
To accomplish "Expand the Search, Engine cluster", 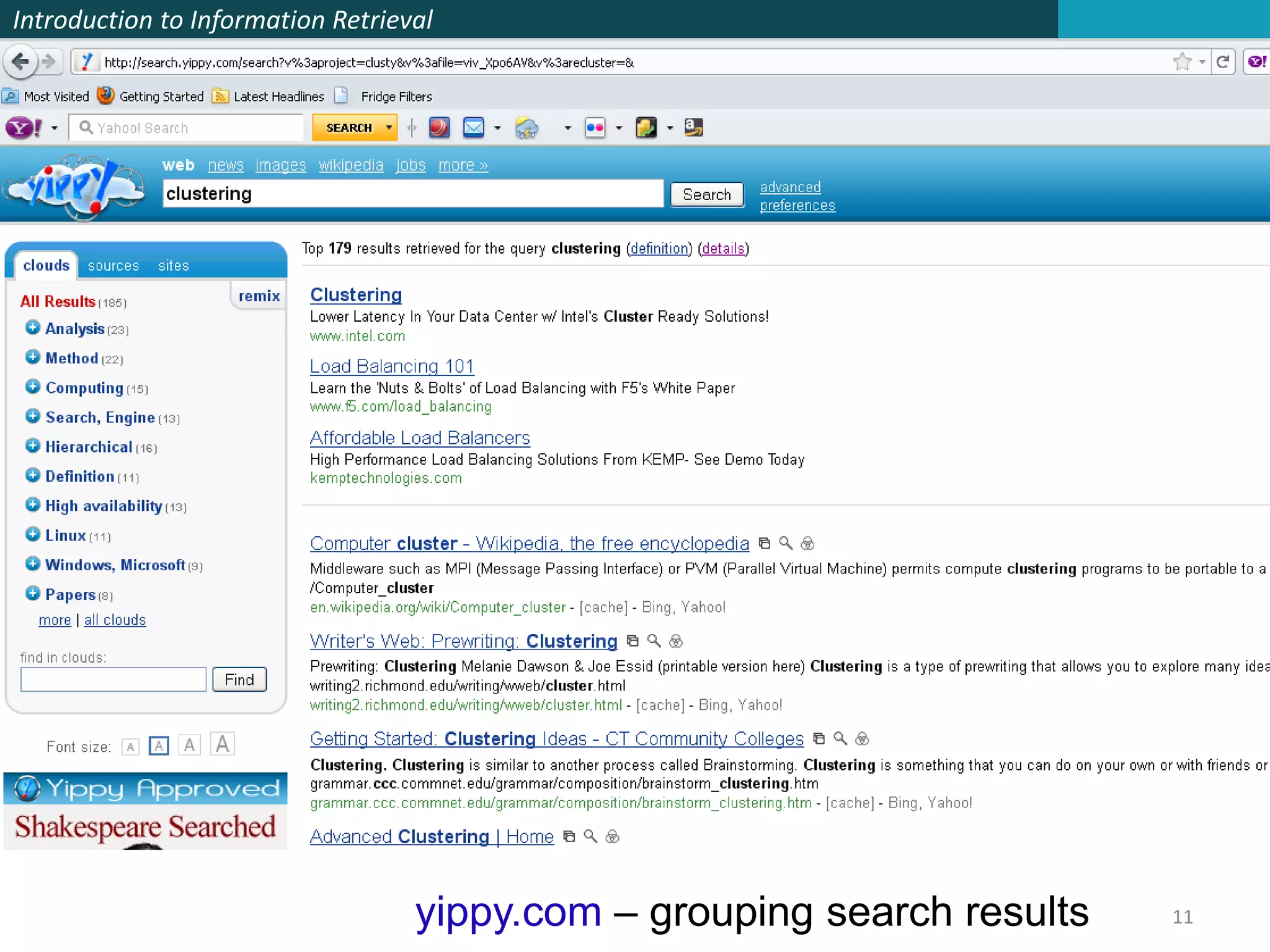I will click(33, 416).
